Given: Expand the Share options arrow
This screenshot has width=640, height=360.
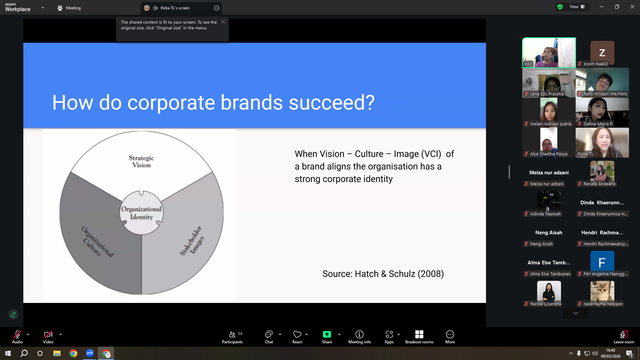Looking at the screenshot, I should tap(339, 334).
